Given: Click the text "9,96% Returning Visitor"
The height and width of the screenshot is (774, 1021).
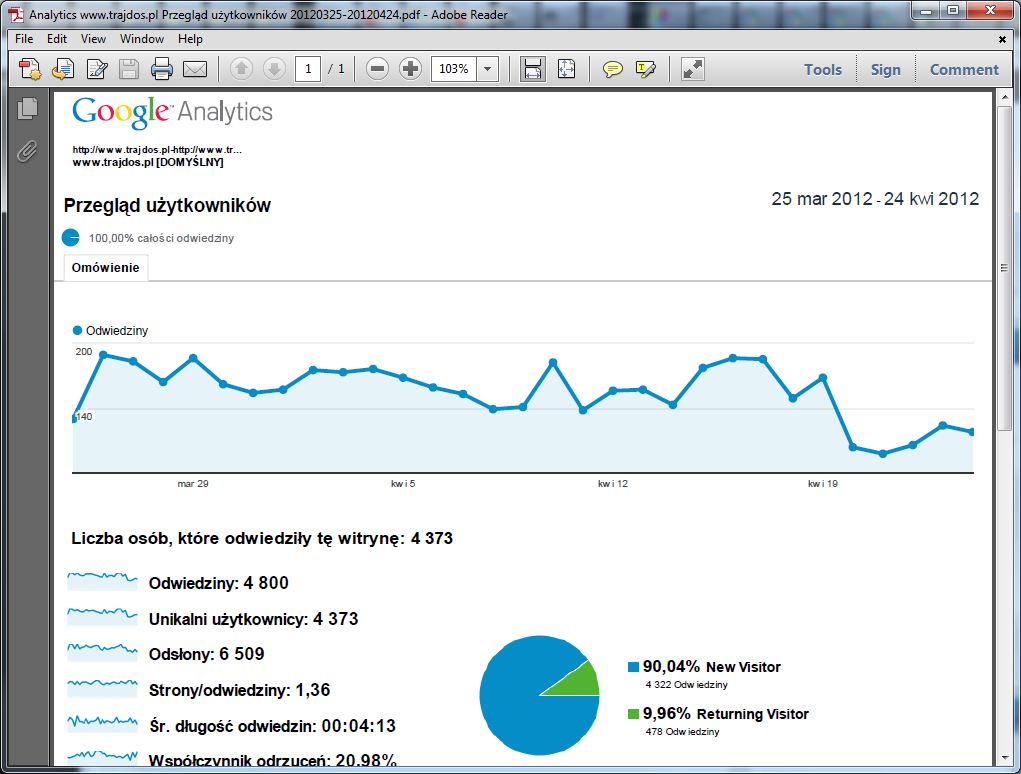Looking at the screenshot, I should [725, 714].
